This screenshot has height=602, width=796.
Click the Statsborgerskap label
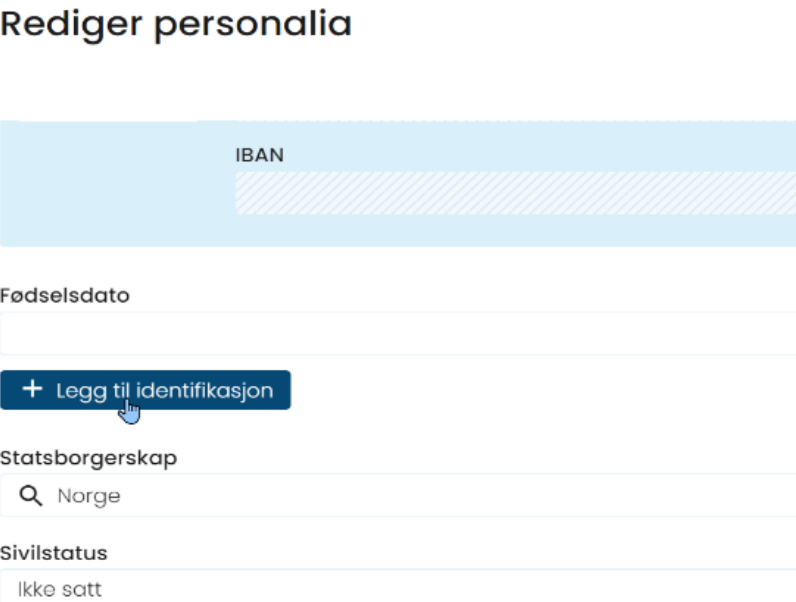(88, 458)
